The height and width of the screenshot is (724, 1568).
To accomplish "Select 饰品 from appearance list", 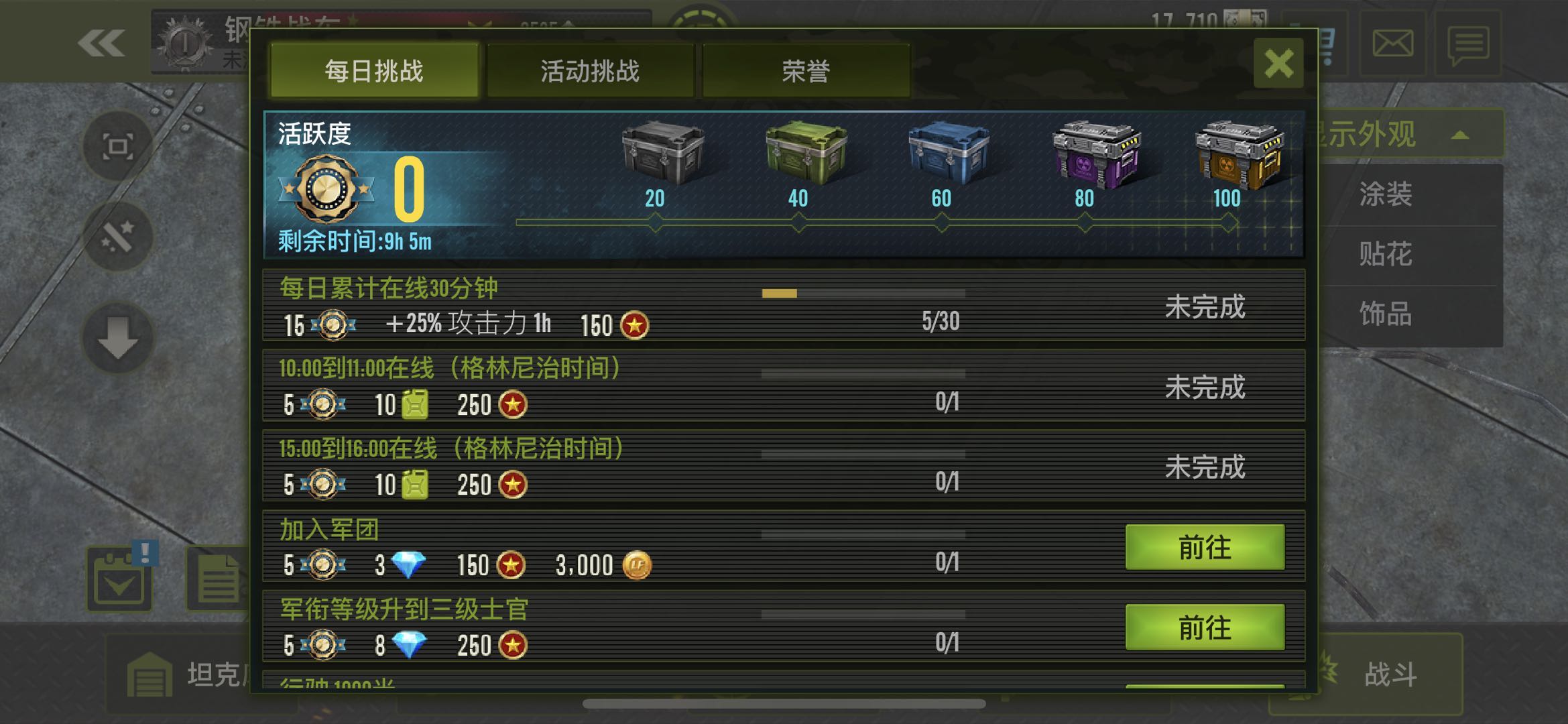I will click(x=1386, y=314).
